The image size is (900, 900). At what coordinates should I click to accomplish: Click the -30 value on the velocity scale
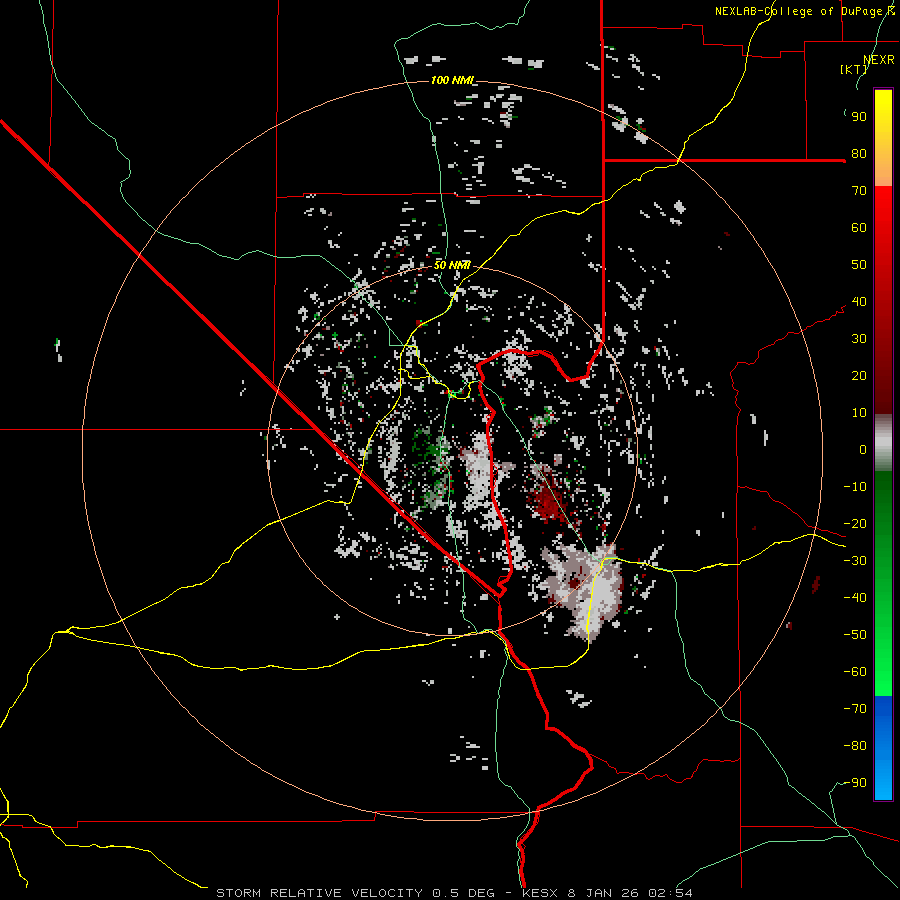855,561
